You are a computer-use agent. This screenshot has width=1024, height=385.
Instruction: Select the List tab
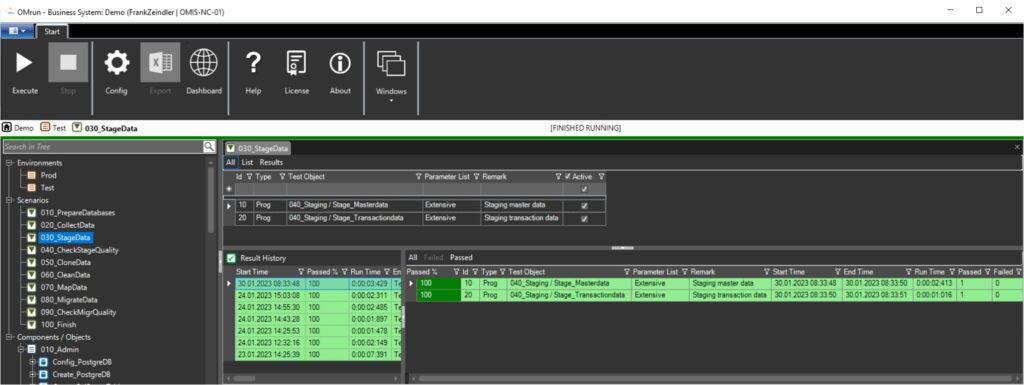[x=248, y=162]
